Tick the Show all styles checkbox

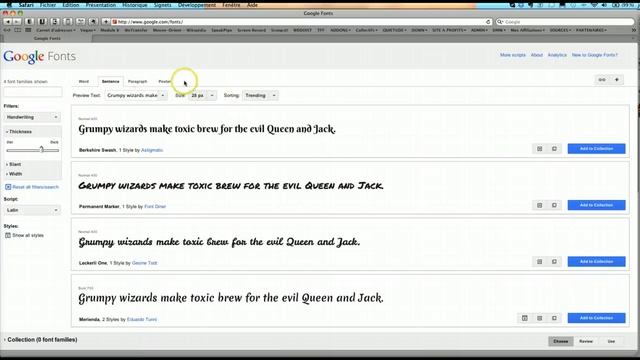point(8,235)
